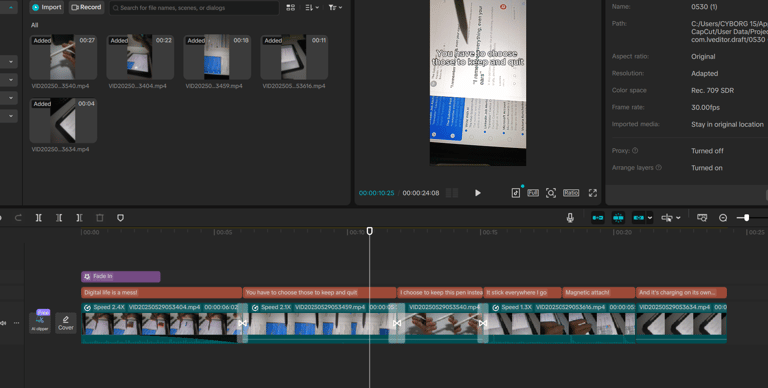The height and width of the screenshot is (388, 768).
Task: Click transition between 053459 and 053540 clips
Action: click(x=397, y=323)
